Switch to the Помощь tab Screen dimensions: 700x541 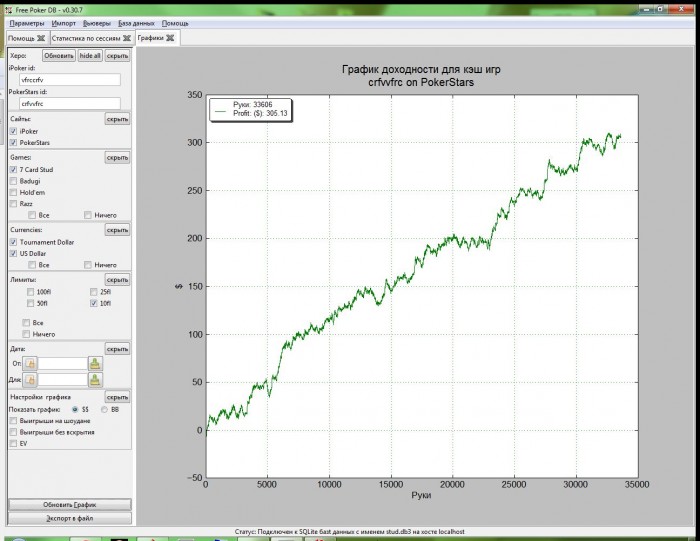[x=21, y=38]
